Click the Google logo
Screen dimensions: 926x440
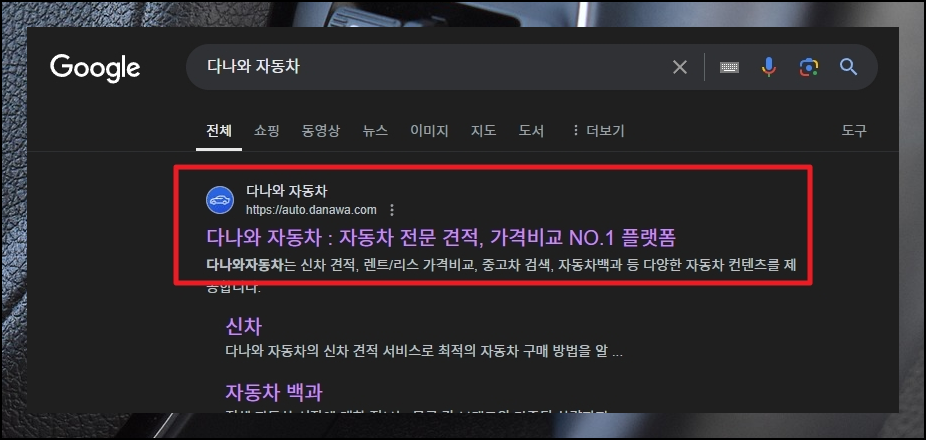click(95, 68)
